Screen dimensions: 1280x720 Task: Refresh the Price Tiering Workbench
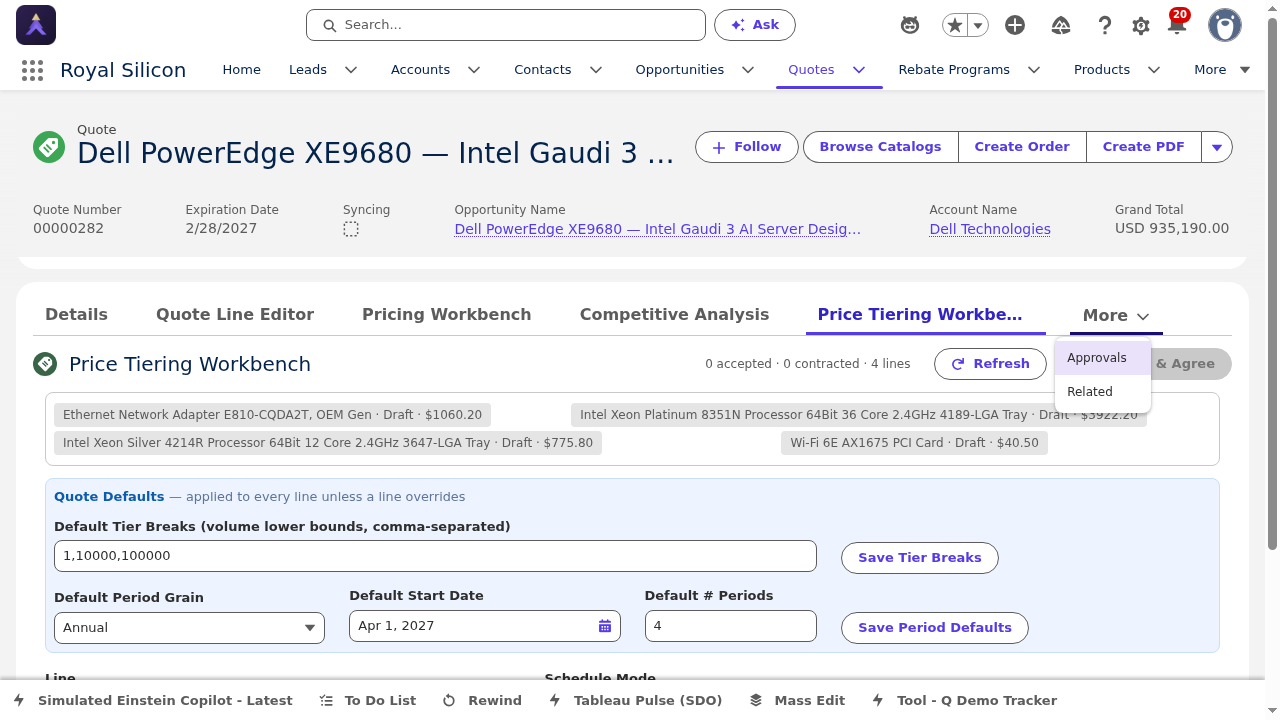click(x=990, y=364)
